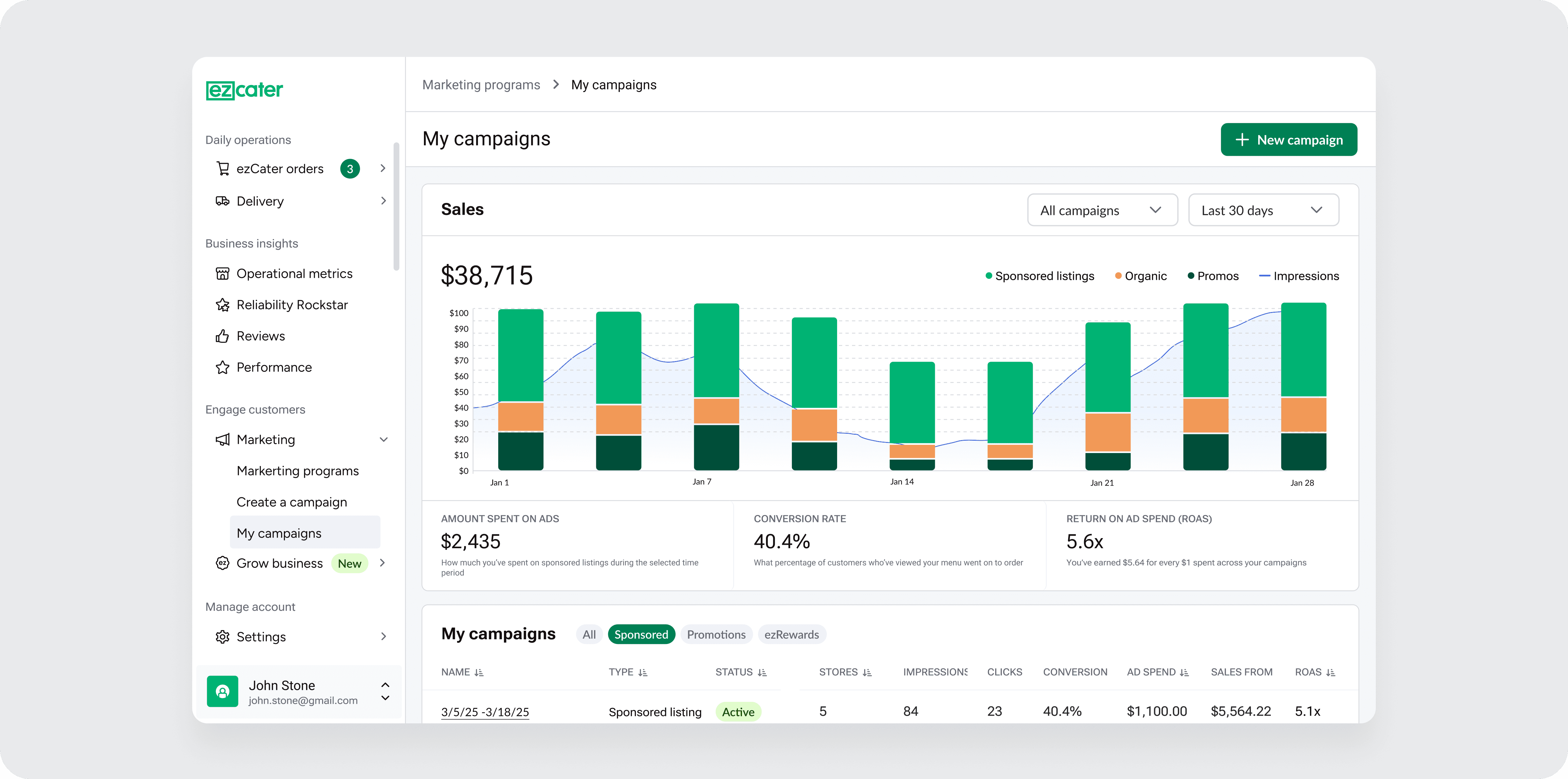The image size is (1568, 779).
Task: Click the Delivery truck icon
Action: (x=223, y=201)
